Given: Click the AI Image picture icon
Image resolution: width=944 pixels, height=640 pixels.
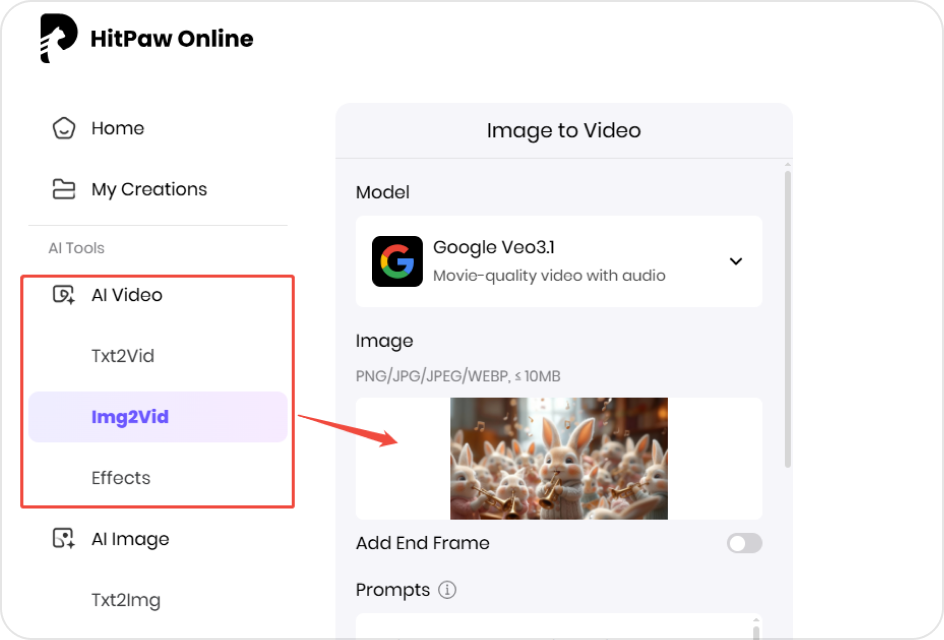Looking at the screenshot, I should [x=62, y=538].
